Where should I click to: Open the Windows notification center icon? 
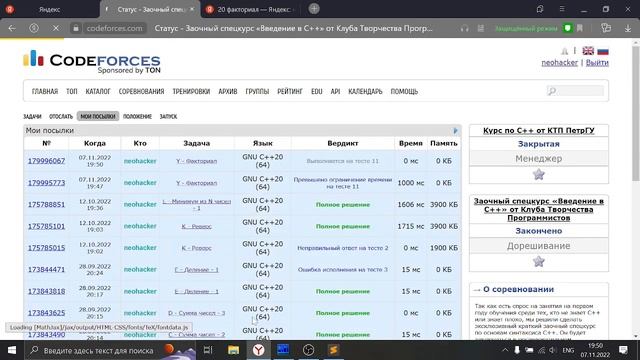pos(623,350)
